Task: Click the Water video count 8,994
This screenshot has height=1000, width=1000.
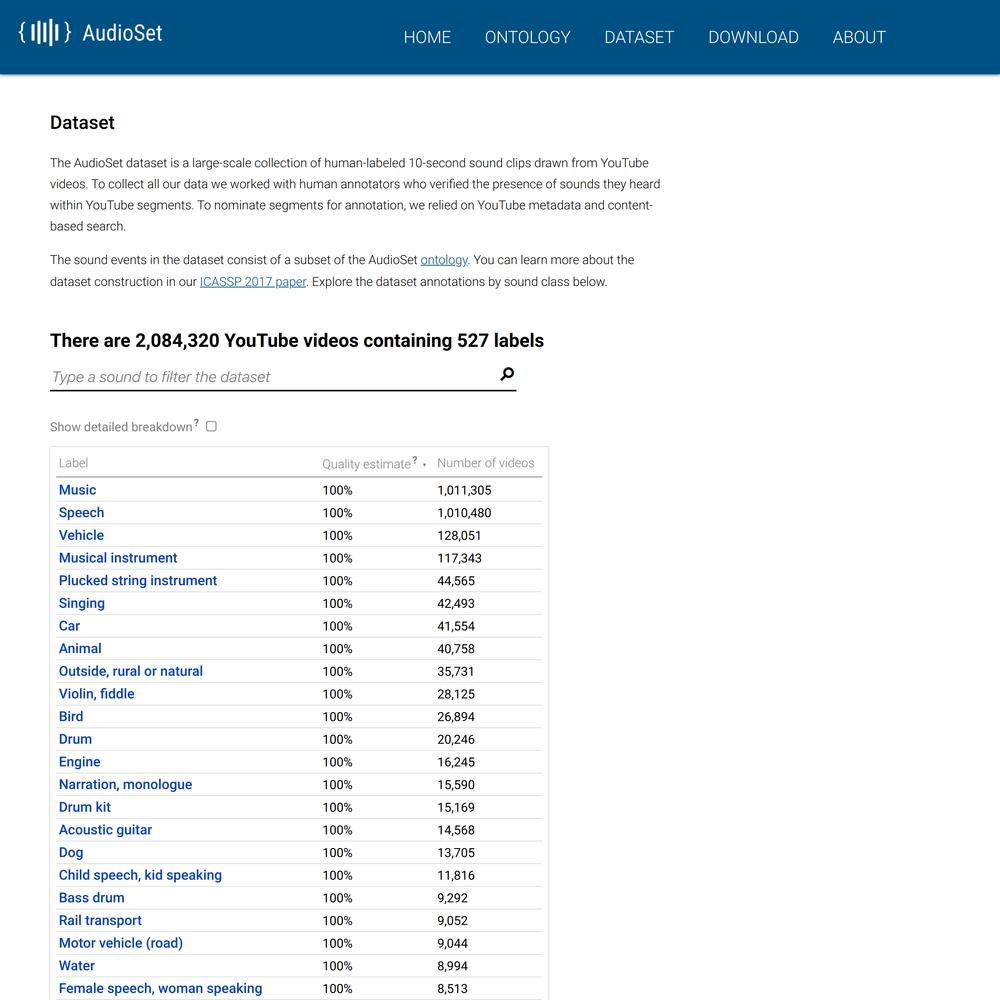Action: (x=452, y=966)
